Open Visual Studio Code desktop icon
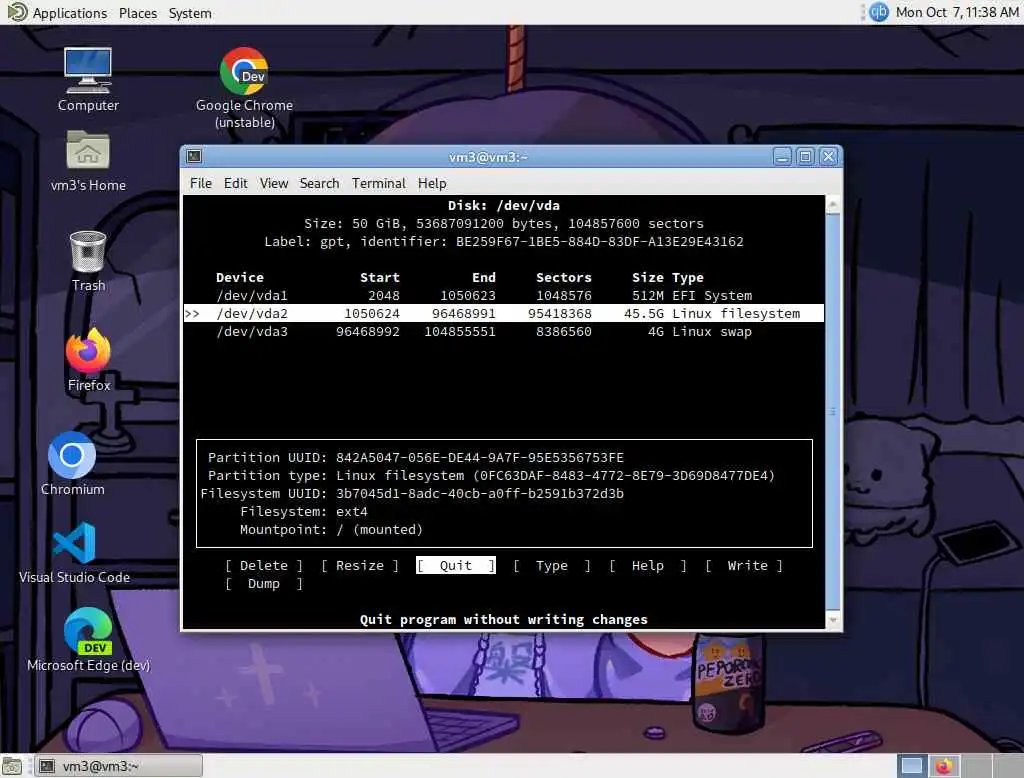Viewport: 1024px width, 778px height. point(74,553)
